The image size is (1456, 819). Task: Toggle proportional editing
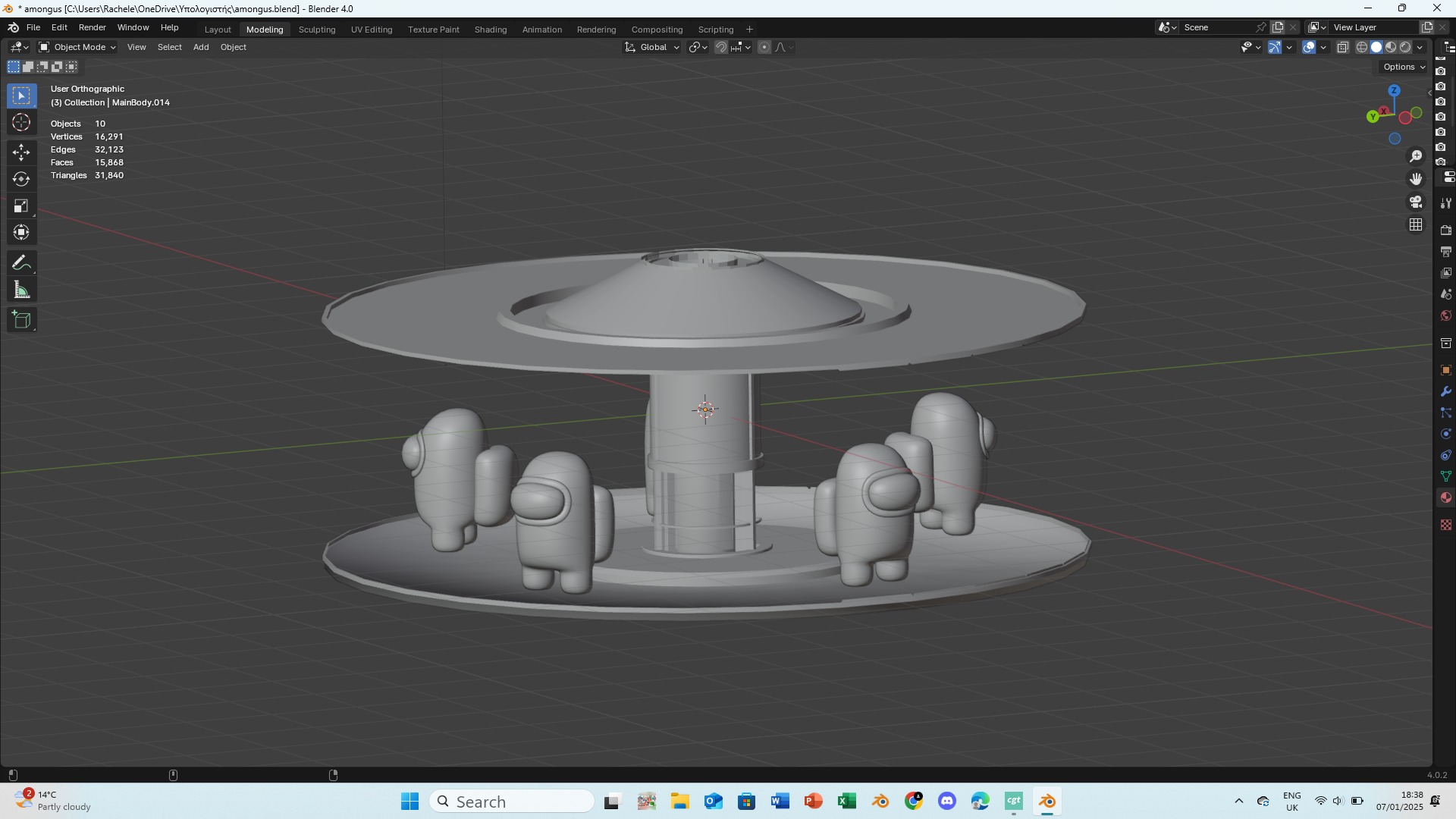pyautogui.click(x=764, y=47)
